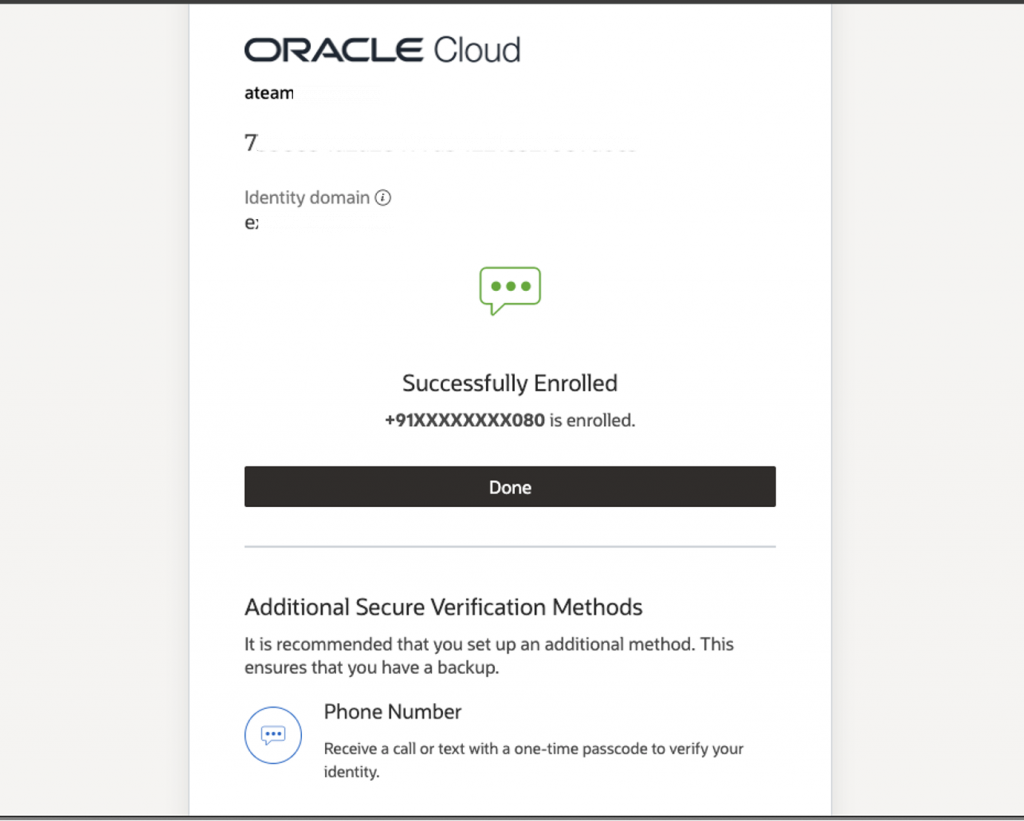
Task: Click the Successfully Enrolled heading
Action: (510, 383)
